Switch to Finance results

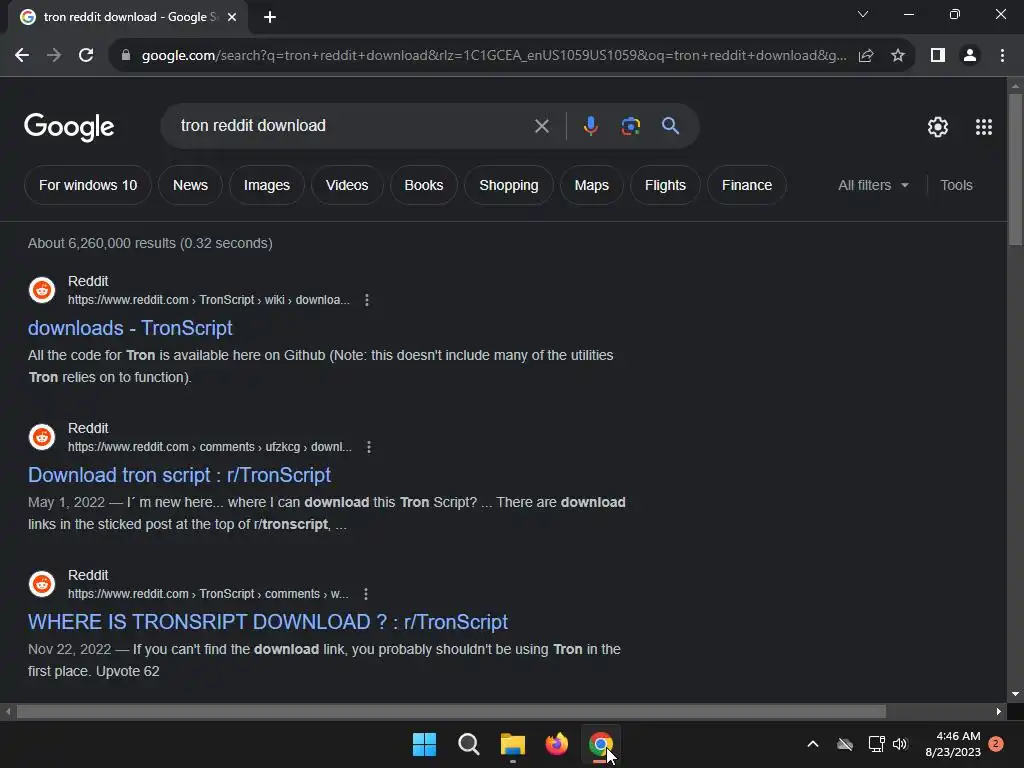coord(746,185)
